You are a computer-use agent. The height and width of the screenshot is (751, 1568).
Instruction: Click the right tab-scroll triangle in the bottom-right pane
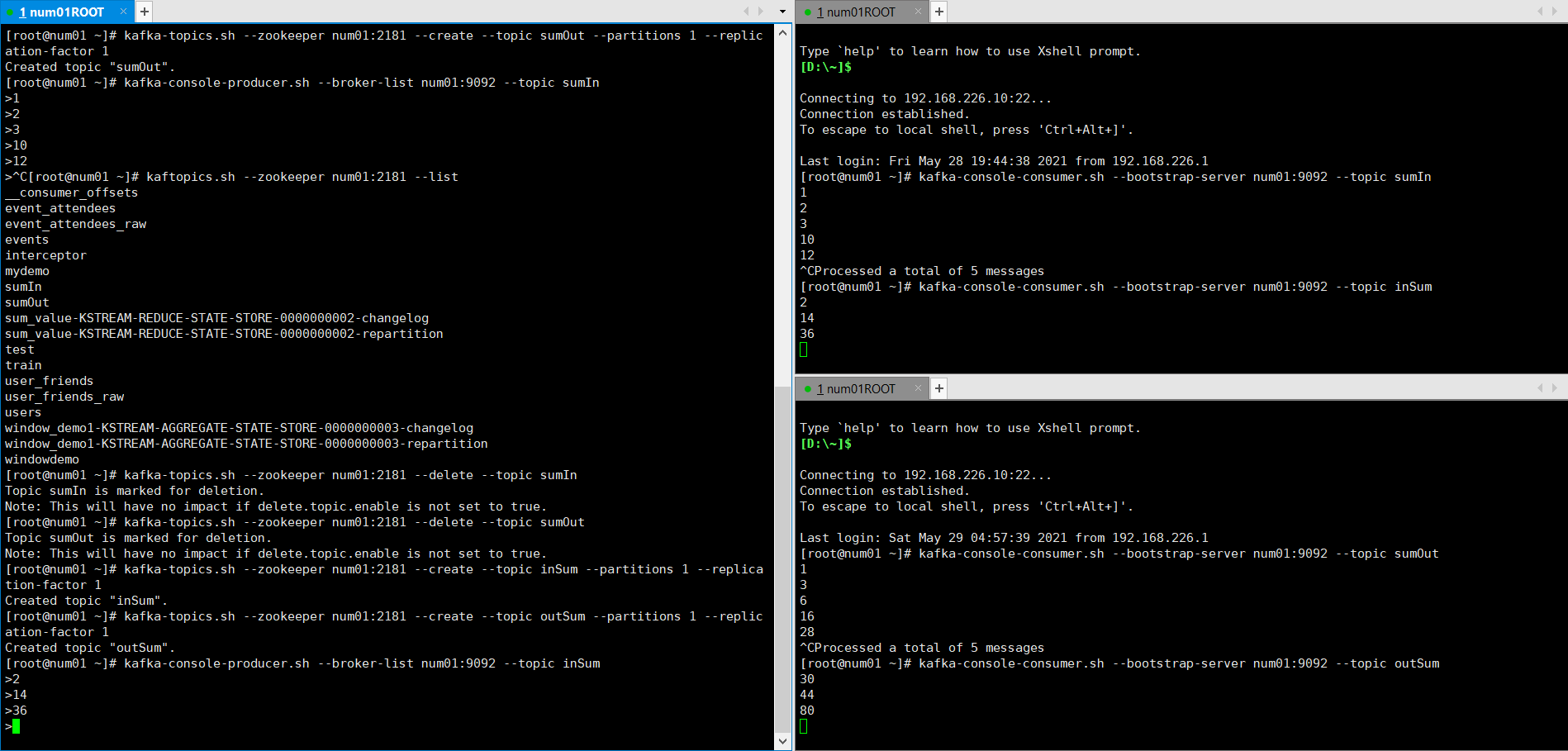pyautogui.click(x=1555, y=387)
